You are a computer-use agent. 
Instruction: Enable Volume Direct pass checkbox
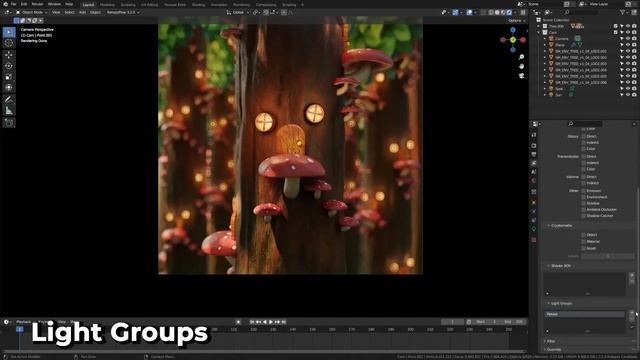click(584, 177)
